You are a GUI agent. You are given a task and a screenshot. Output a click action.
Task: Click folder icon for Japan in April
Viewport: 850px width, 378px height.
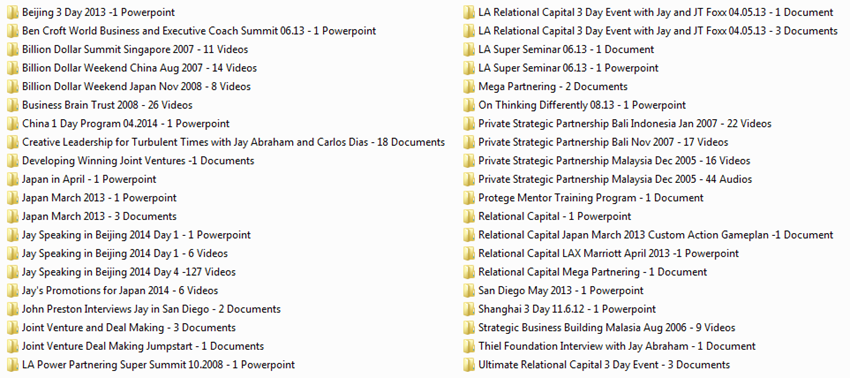13,180
